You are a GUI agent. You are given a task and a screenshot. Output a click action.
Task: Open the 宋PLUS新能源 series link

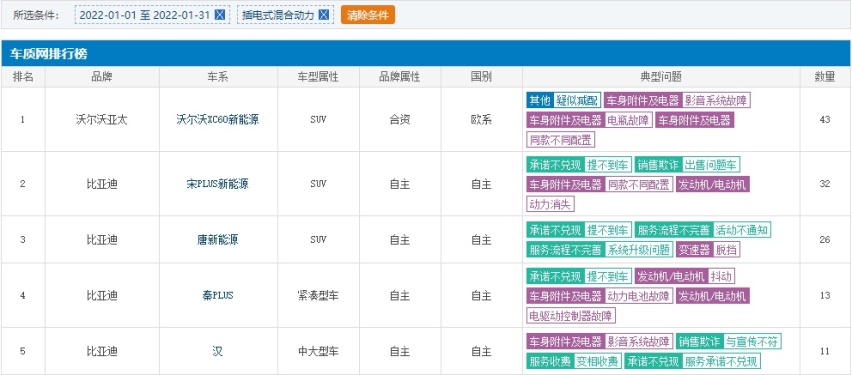click(218, 184)
